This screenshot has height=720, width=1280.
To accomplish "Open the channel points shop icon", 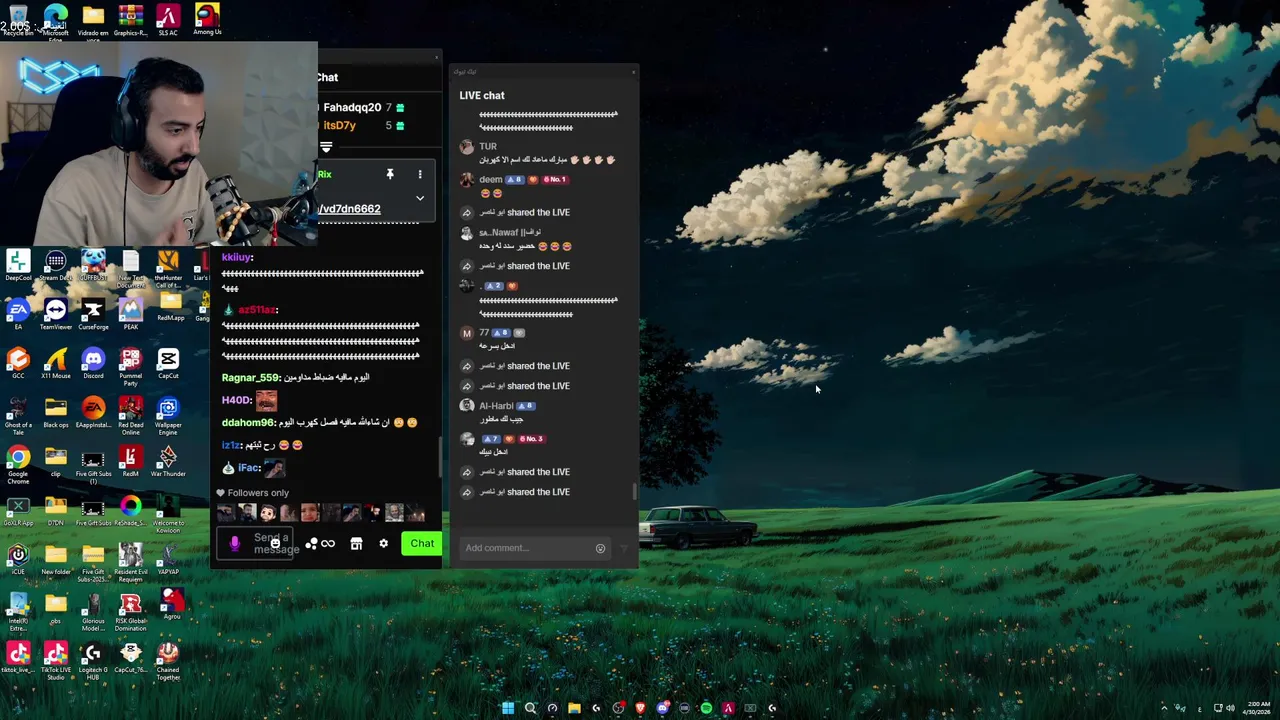I will coord(356,544).
